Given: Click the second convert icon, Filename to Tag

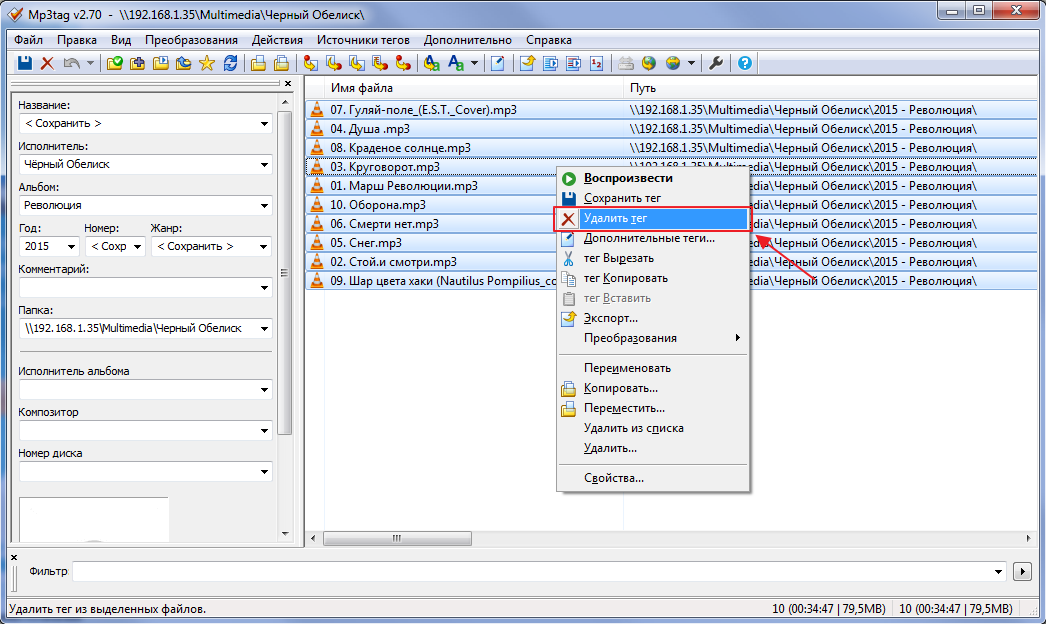Looking at the screenshot, I should pyautogui.click(x=334, y=63).
